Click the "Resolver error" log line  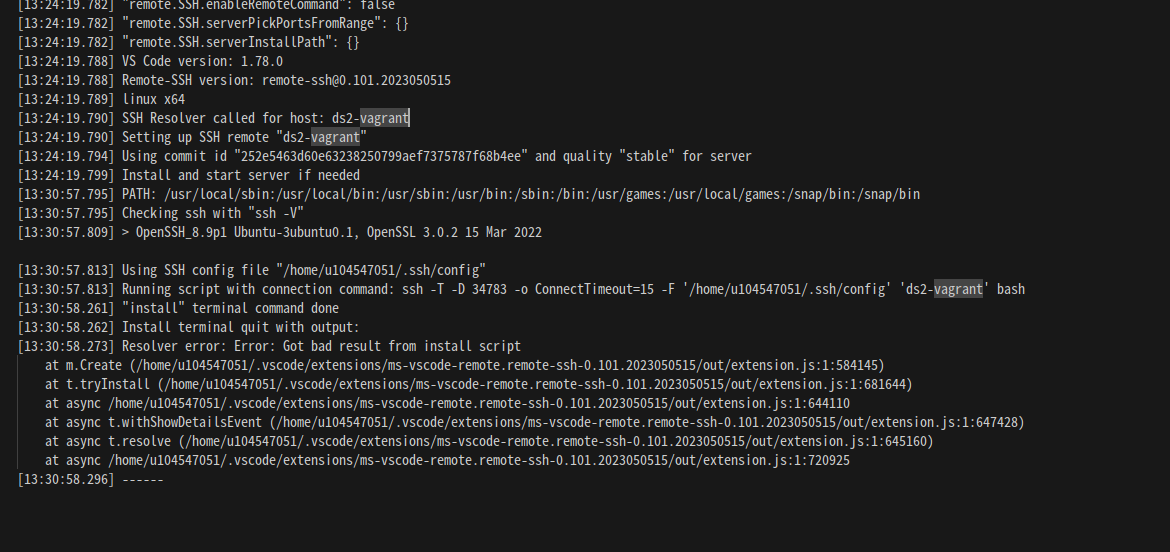coord(269,346)
